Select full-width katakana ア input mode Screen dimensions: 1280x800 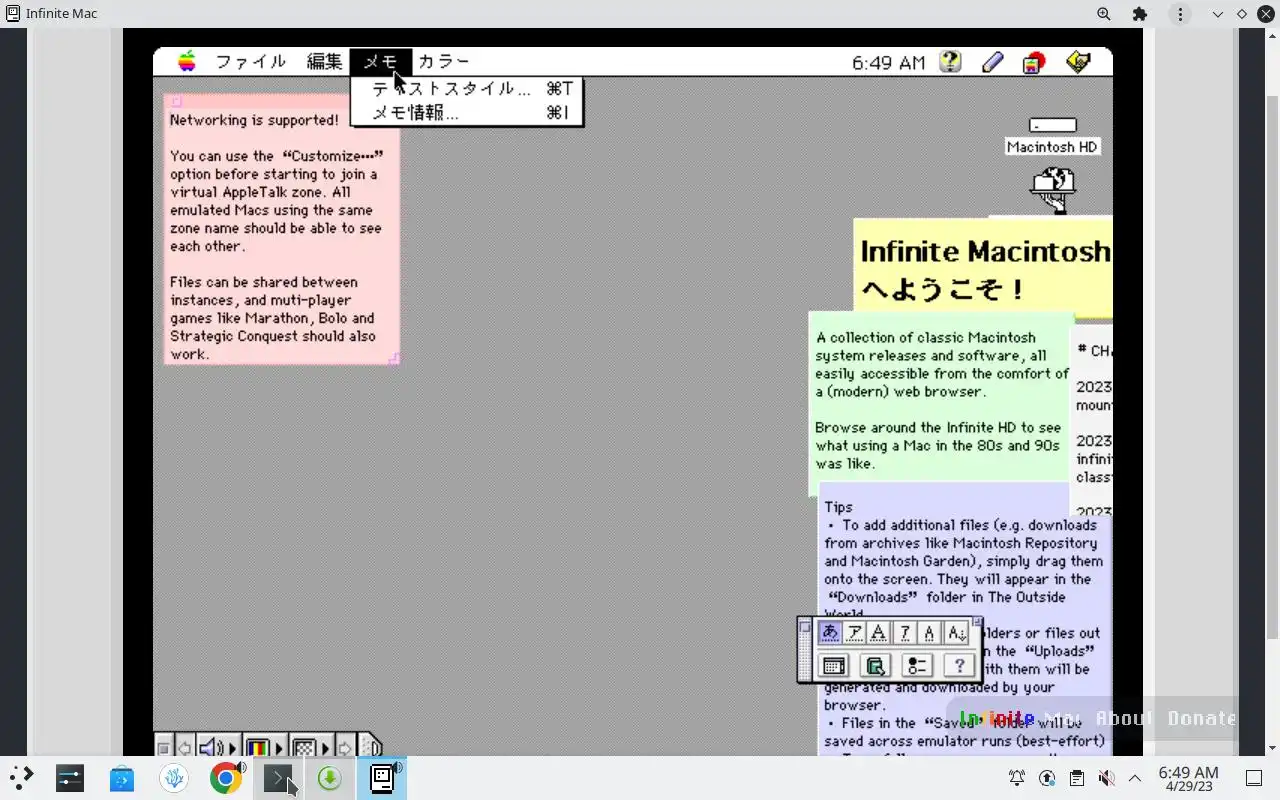click(854, 632)
